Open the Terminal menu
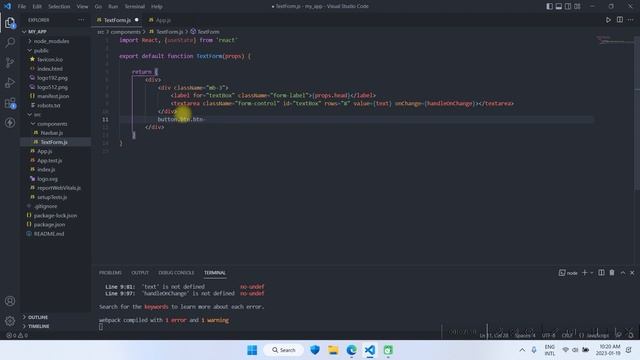This screenshot has width=640, height=360. pos(134,6)
